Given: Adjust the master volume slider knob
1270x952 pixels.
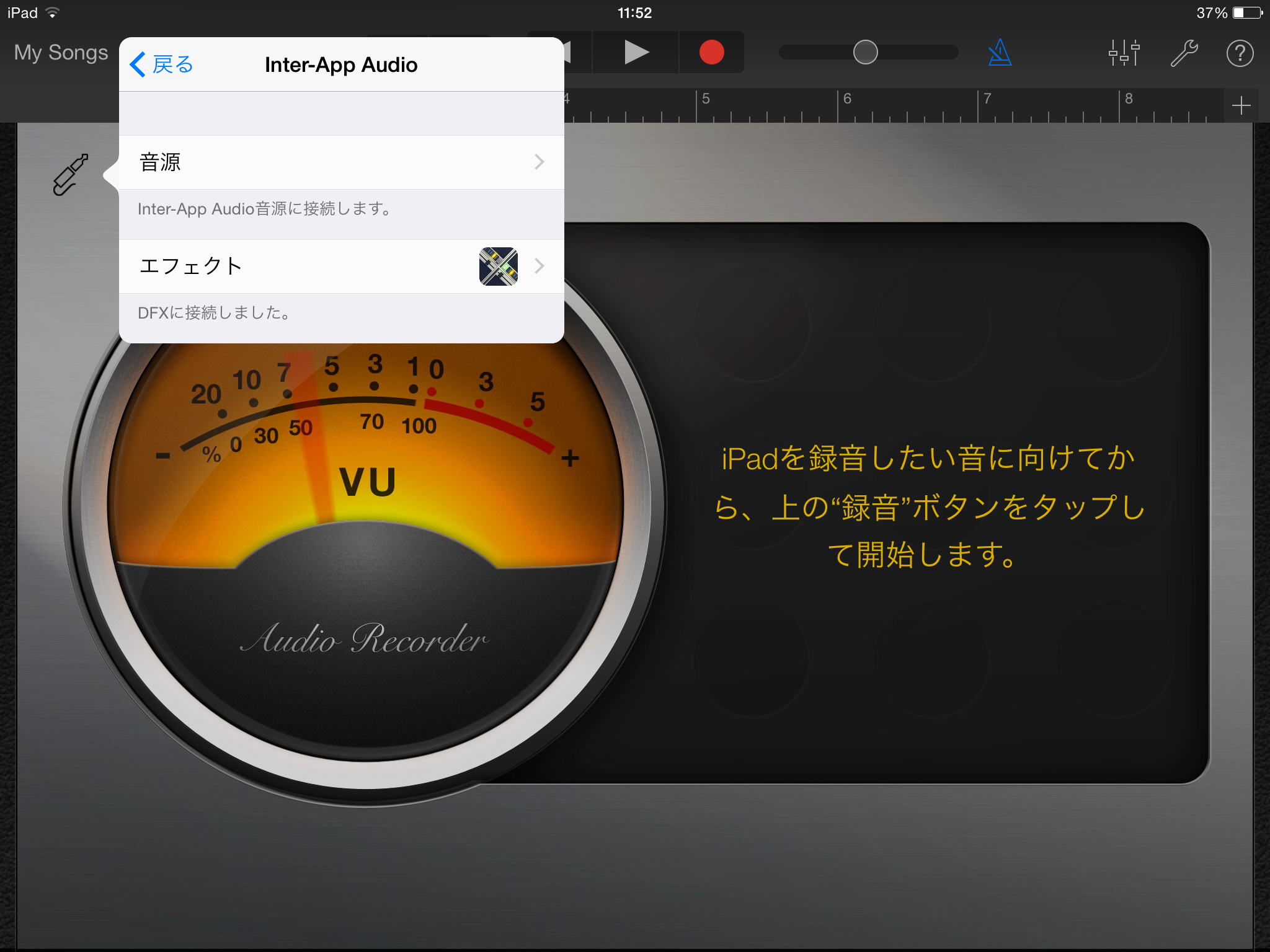Looking at the screenshot, I should click(865, 52).
